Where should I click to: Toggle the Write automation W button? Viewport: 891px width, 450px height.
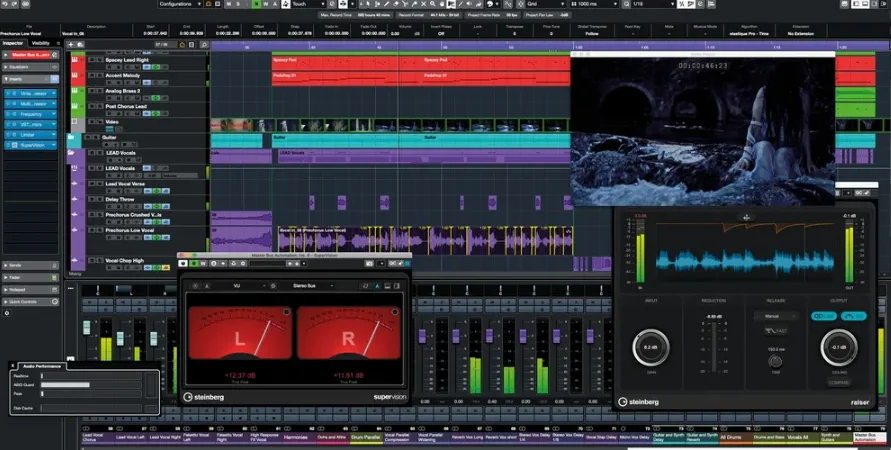[x=265, y=4]
